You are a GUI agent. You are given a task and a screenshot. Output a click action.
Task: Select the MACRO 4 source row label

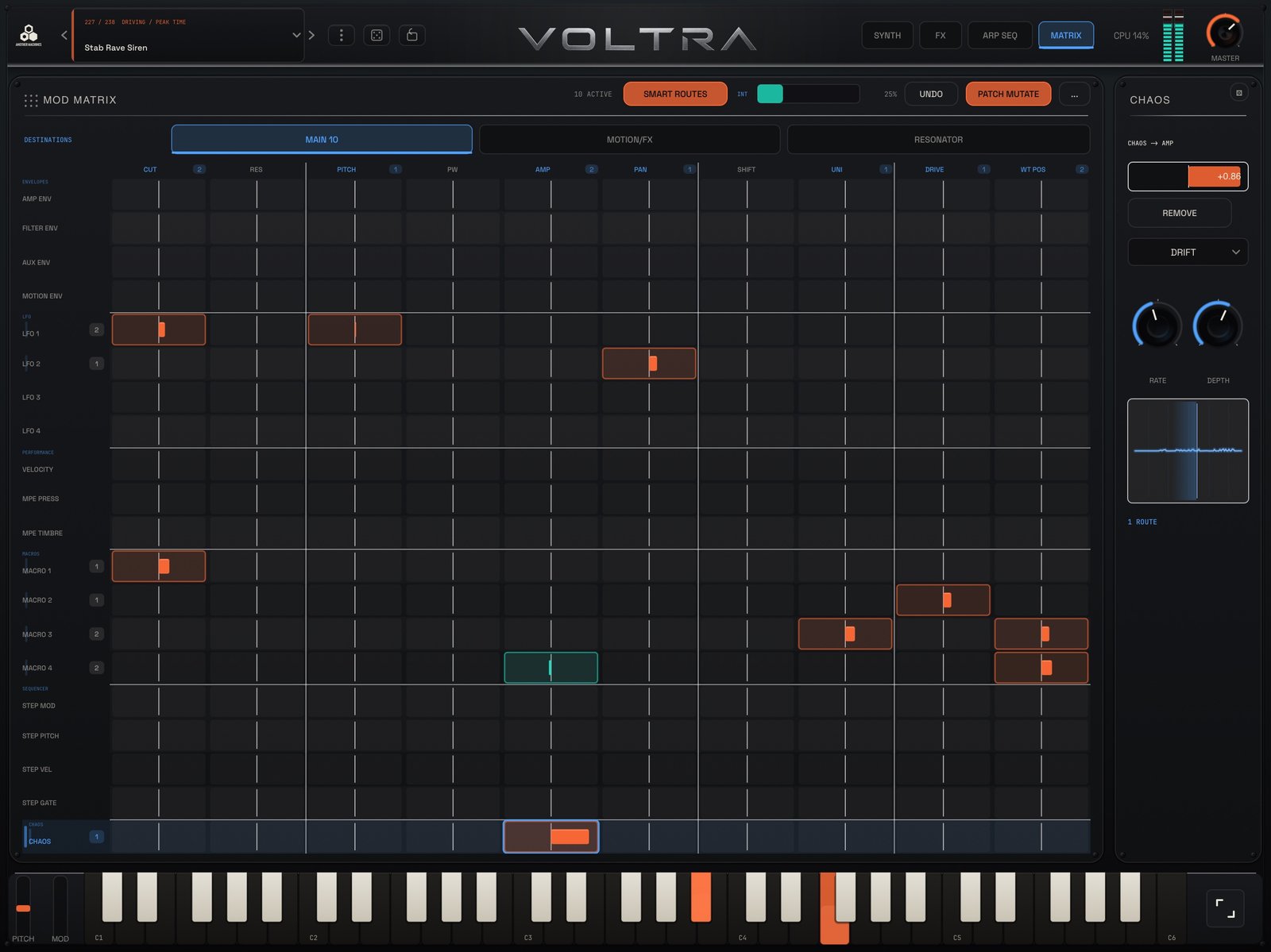point(37,668)
